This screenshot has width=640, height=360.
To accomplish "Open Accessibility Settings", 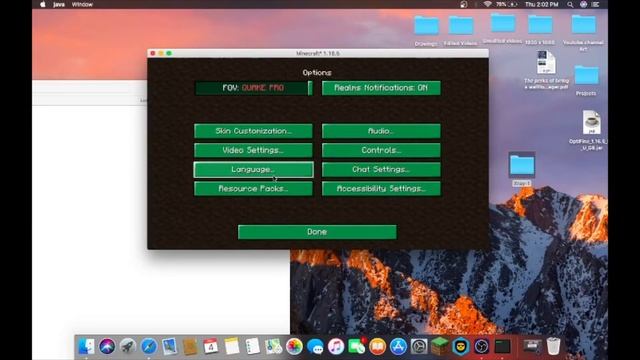I will point(381,189).
